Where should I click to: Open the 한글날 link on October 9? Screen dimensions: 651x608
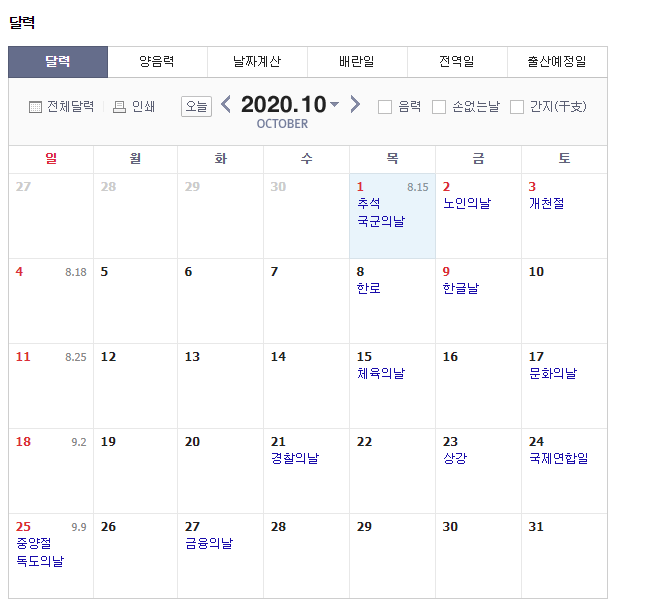[461, 288]
